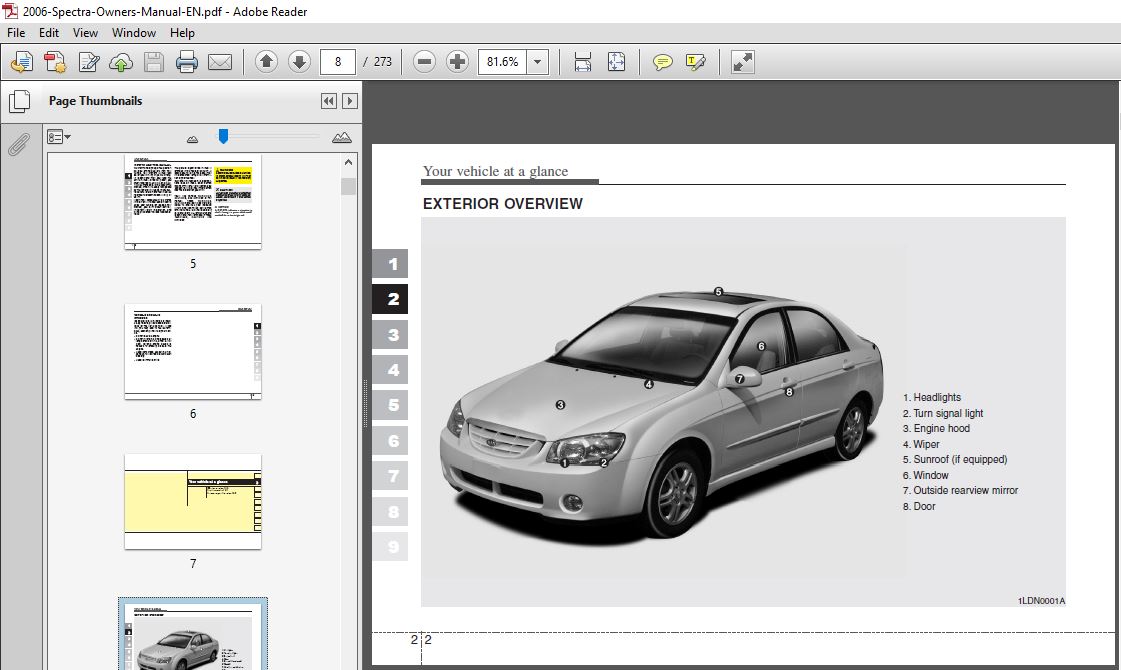Open the File menu
The height and width of the screenshot is (670, 1121).
pos(16,33)
